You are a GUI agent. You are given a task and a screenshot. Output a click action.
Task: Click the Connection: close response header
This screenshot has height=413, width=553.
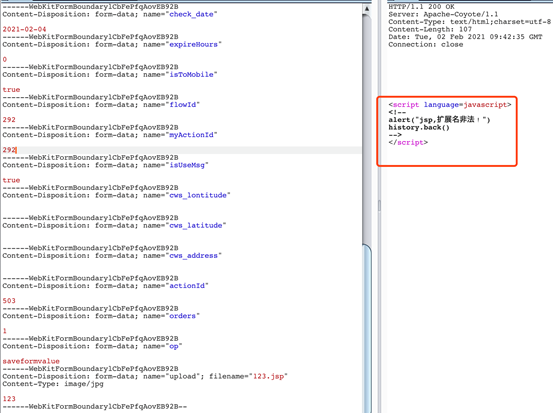pyautogui.click(x=426, y=44)
